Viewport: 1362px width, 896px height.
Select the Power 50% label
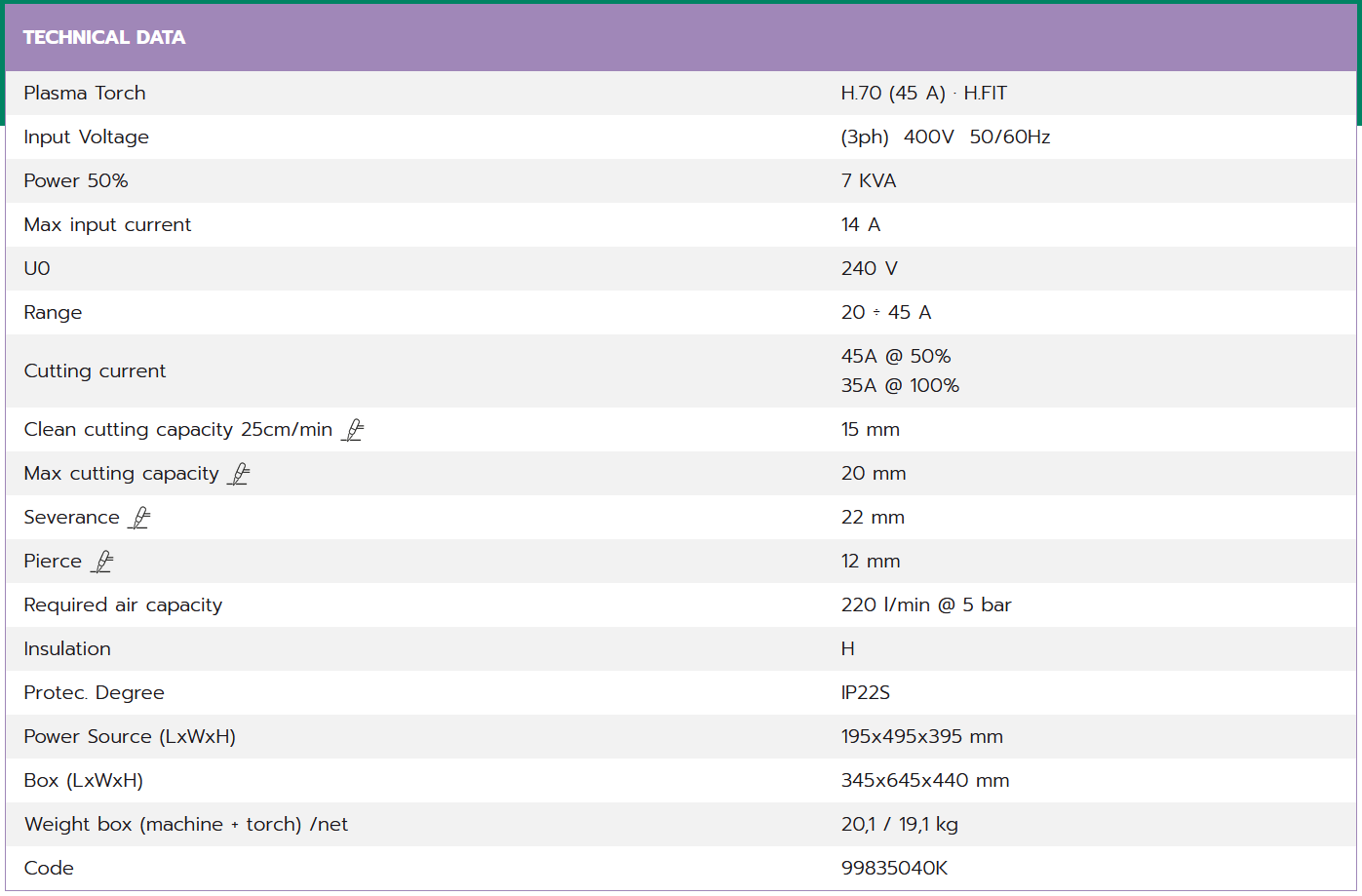(76, 180)
